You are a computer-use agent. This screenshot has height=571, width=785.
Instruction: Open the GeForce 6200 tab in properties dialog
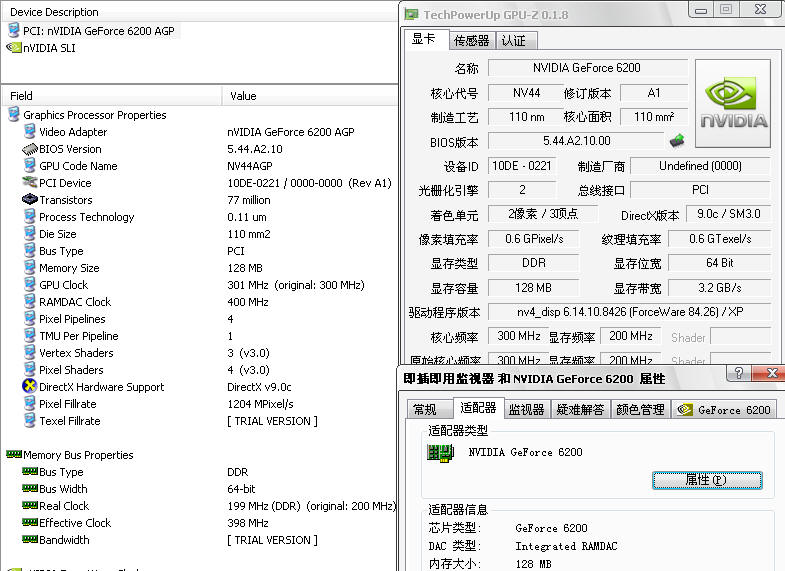(x=724, y=409)
